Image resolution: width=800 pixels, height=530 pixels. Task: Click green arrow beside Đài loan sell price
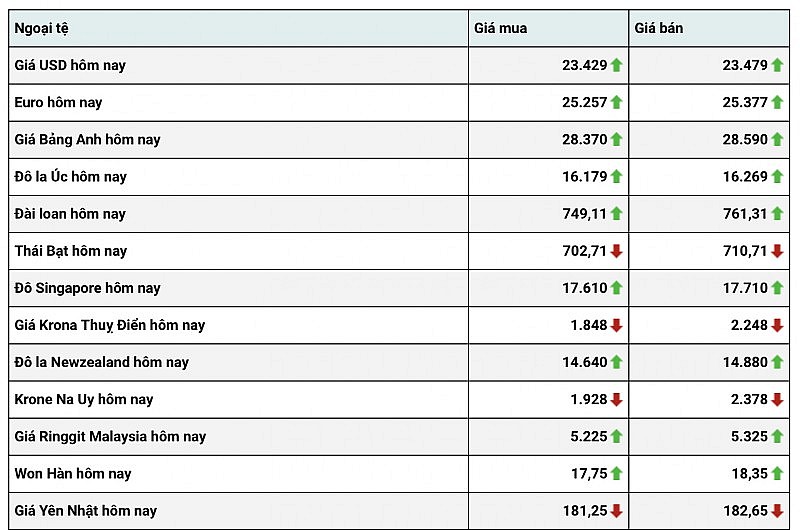777,214
